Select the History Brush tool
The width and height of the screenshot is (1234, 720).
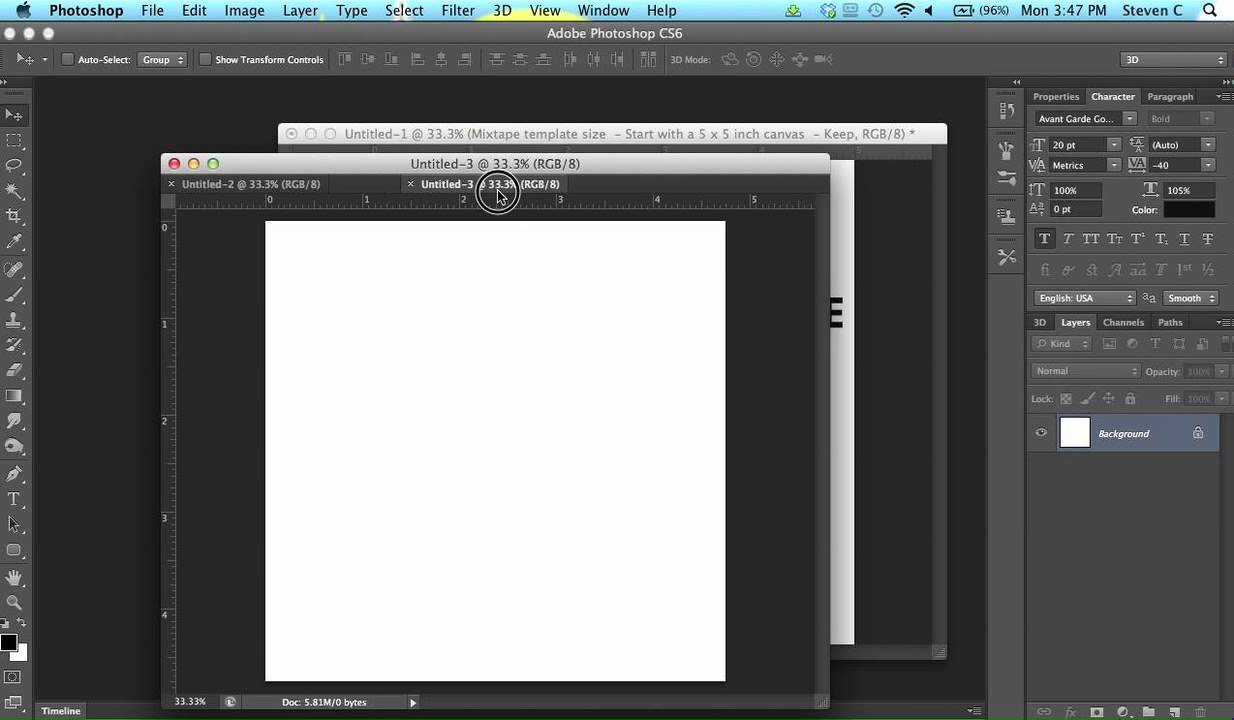click(x=14, y=345)
